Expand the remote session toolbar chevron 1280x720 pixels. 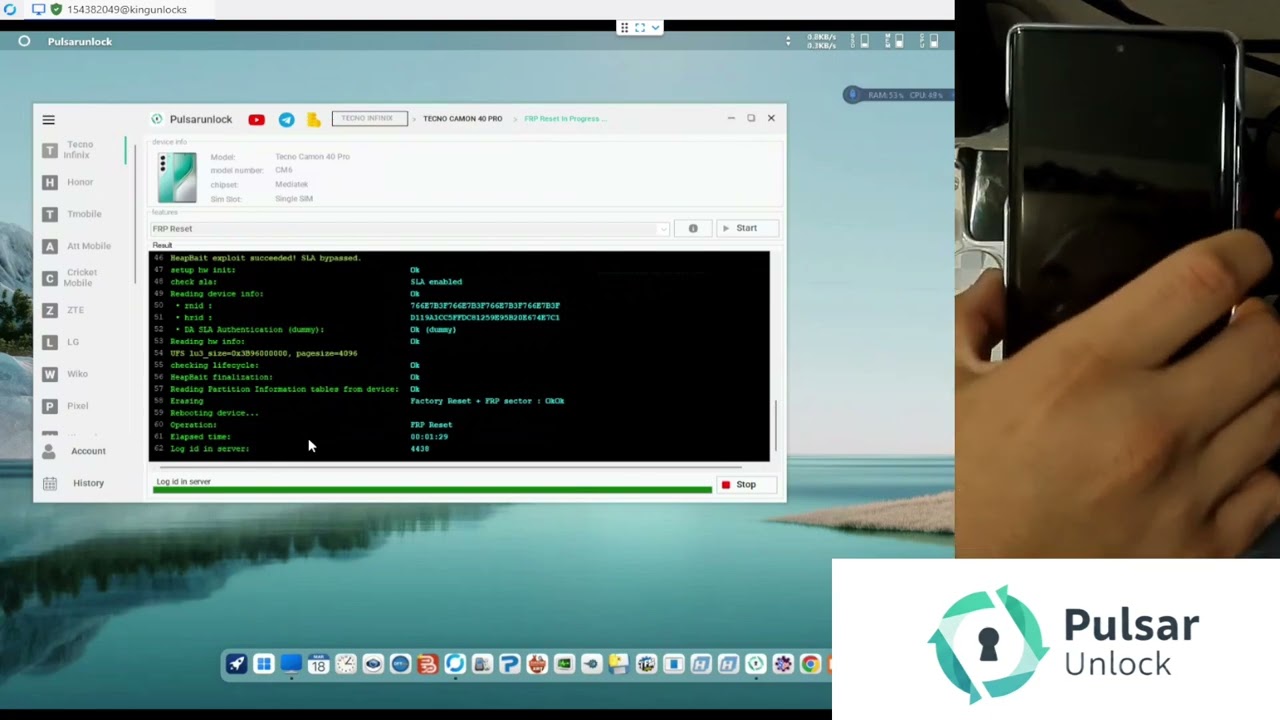click(655, 27)
